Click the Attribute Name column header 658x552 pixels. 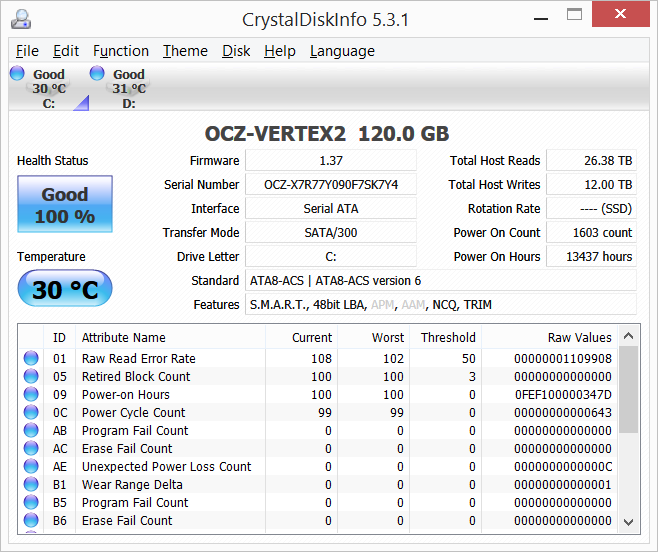(170, 337)
